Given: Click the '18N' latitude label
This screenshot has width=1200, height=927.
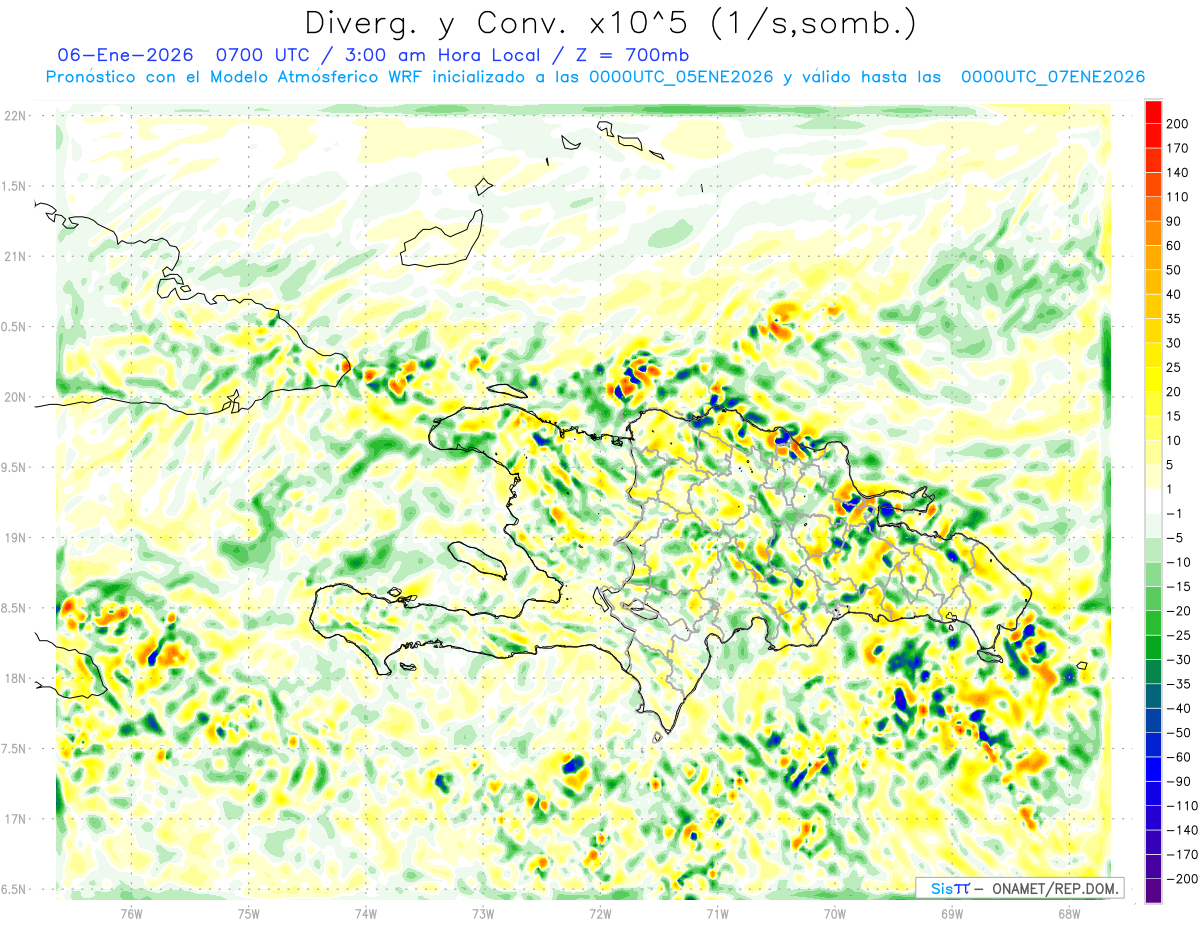Looking at the screenshot, I should 15,679.
